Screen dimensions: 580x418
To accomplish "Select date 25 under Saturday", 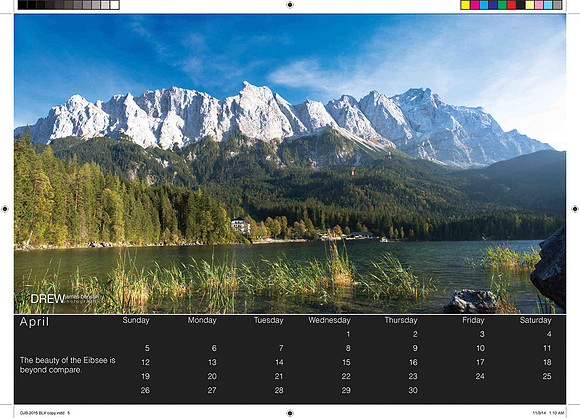I will [547, 377].
